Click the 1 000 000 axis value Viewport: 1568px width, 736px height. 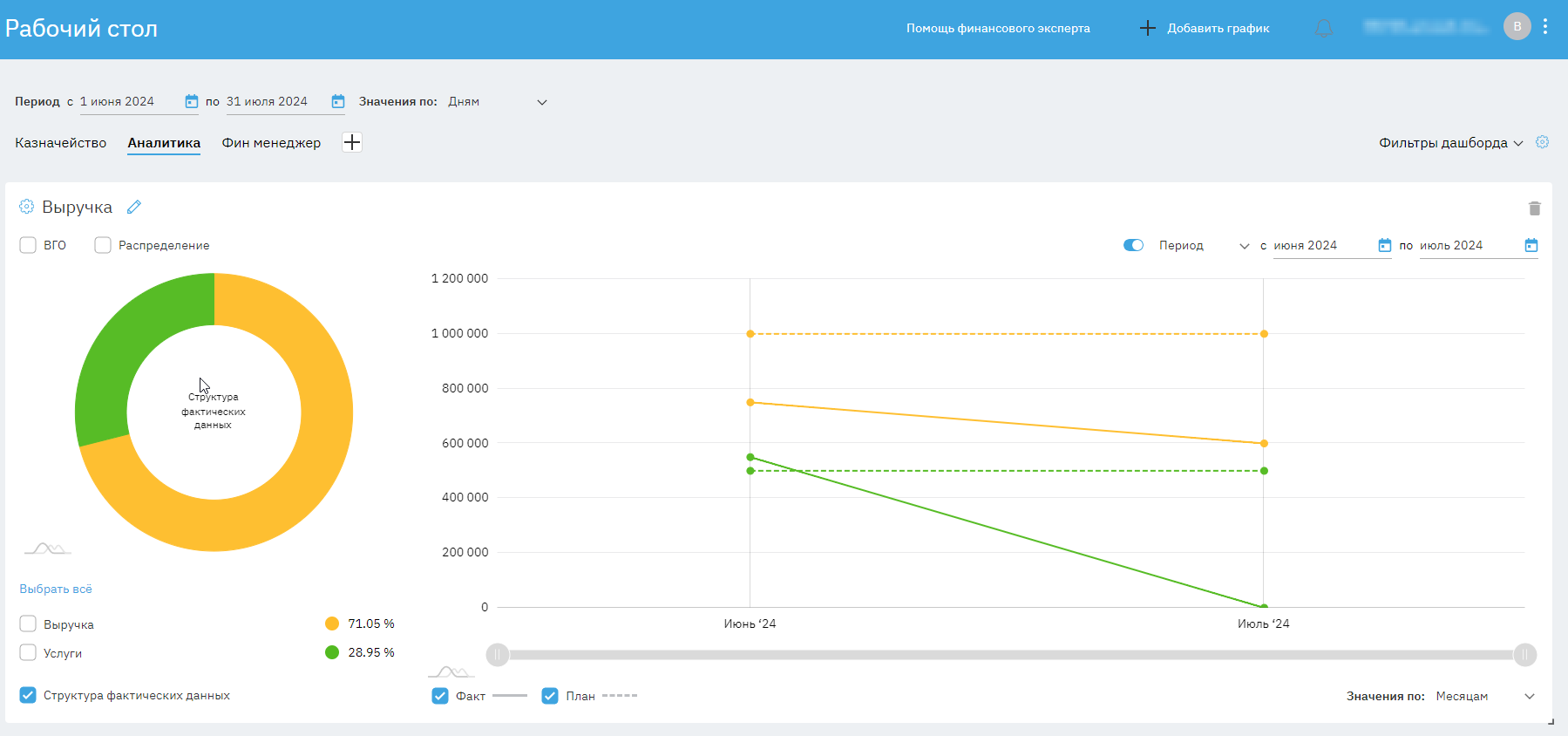point(459,334)
